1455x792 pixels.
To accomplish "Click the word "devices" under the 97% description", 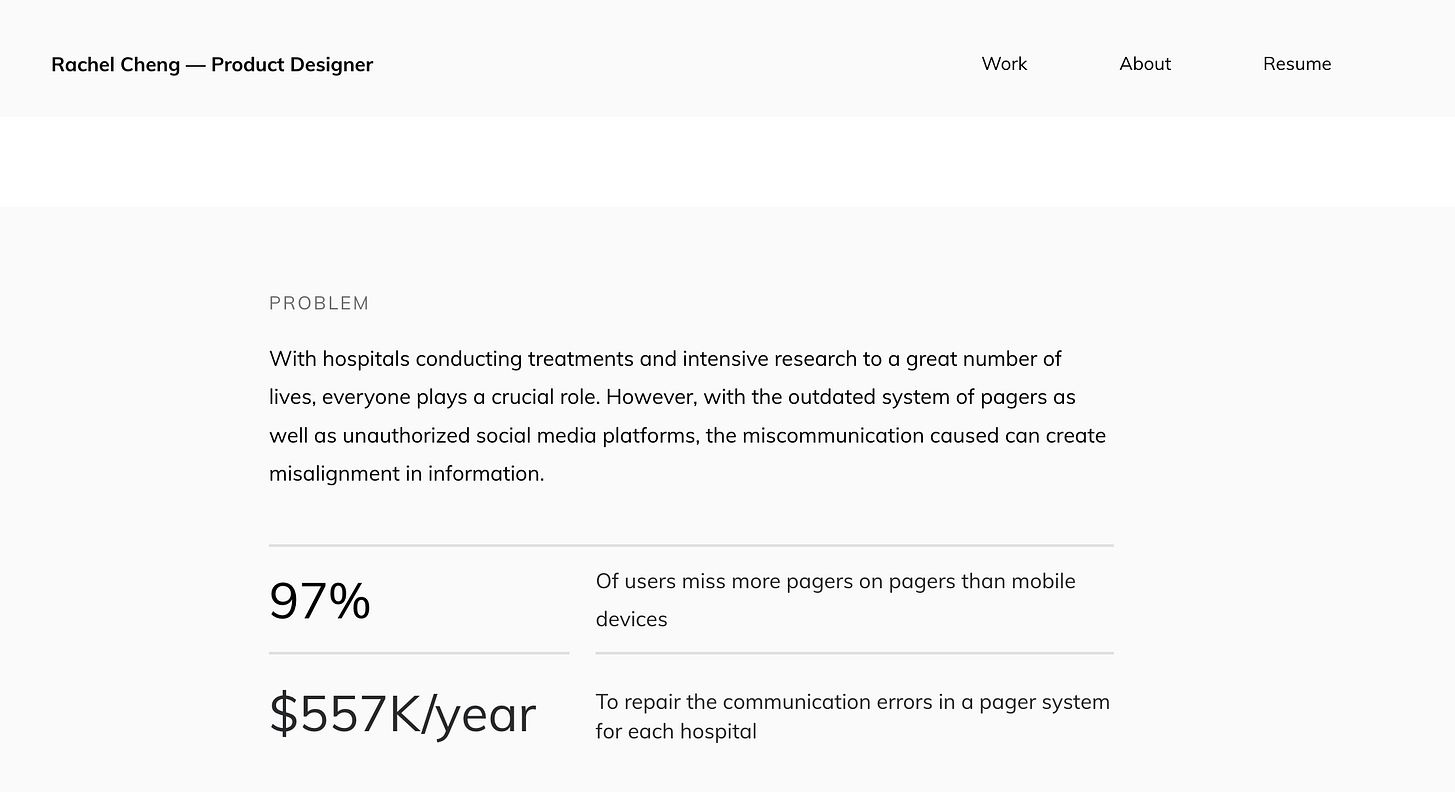I will click(x=631, y=620).
